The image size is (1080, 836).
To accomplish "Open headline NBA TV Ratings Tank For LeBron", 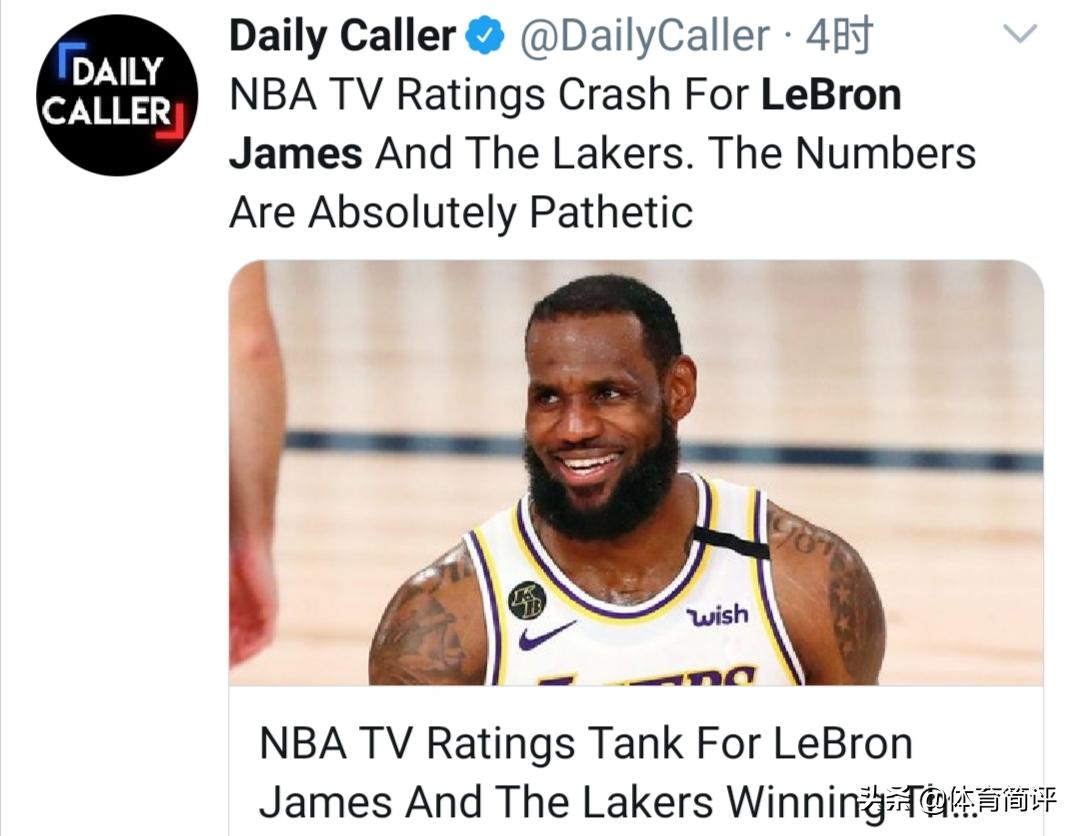I will [585, 744].
